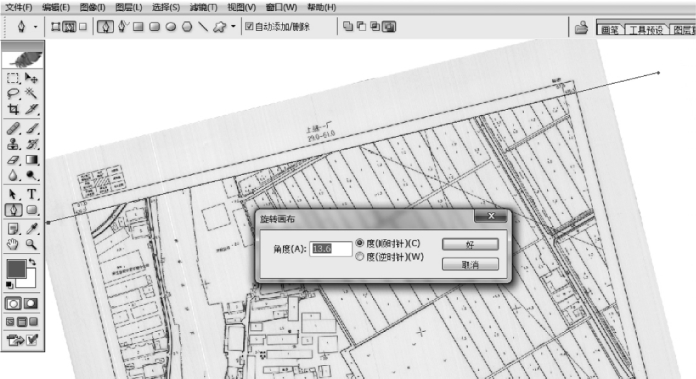Select the Magic Wand tool
Screen dimensions: 696x379
[x=31, y=93]
